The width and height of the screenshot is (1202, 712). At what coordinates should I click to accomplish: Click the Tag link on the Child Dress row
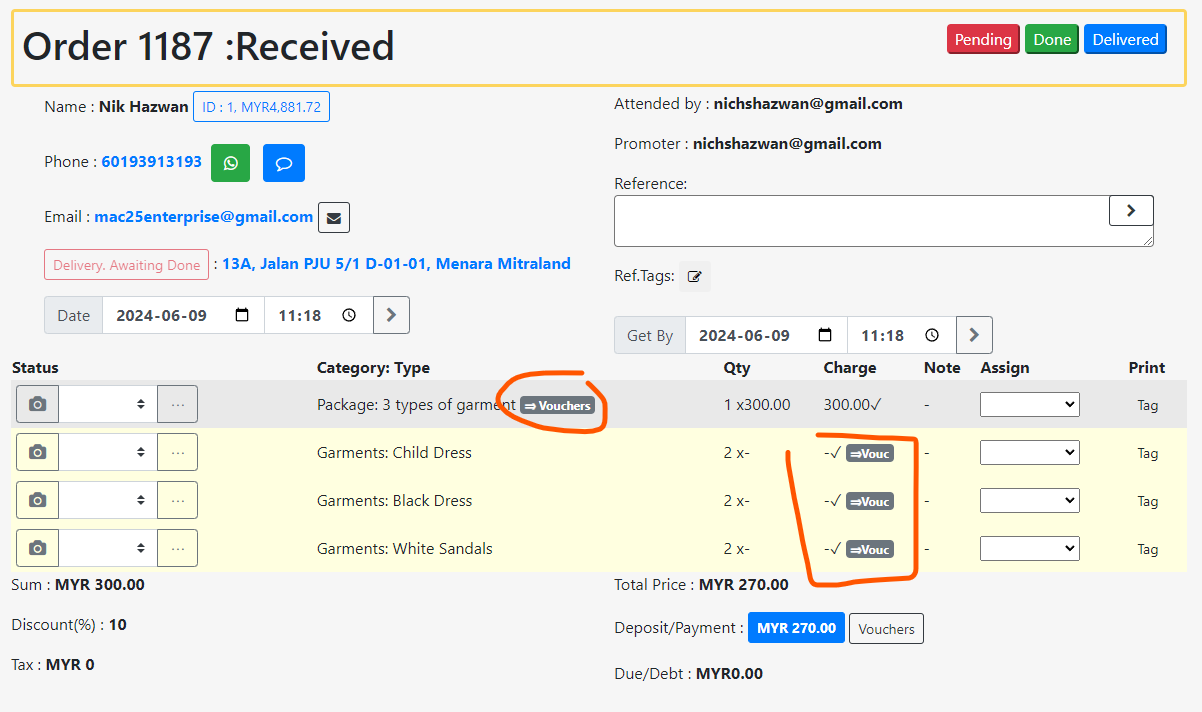(x=1147, y=452)
